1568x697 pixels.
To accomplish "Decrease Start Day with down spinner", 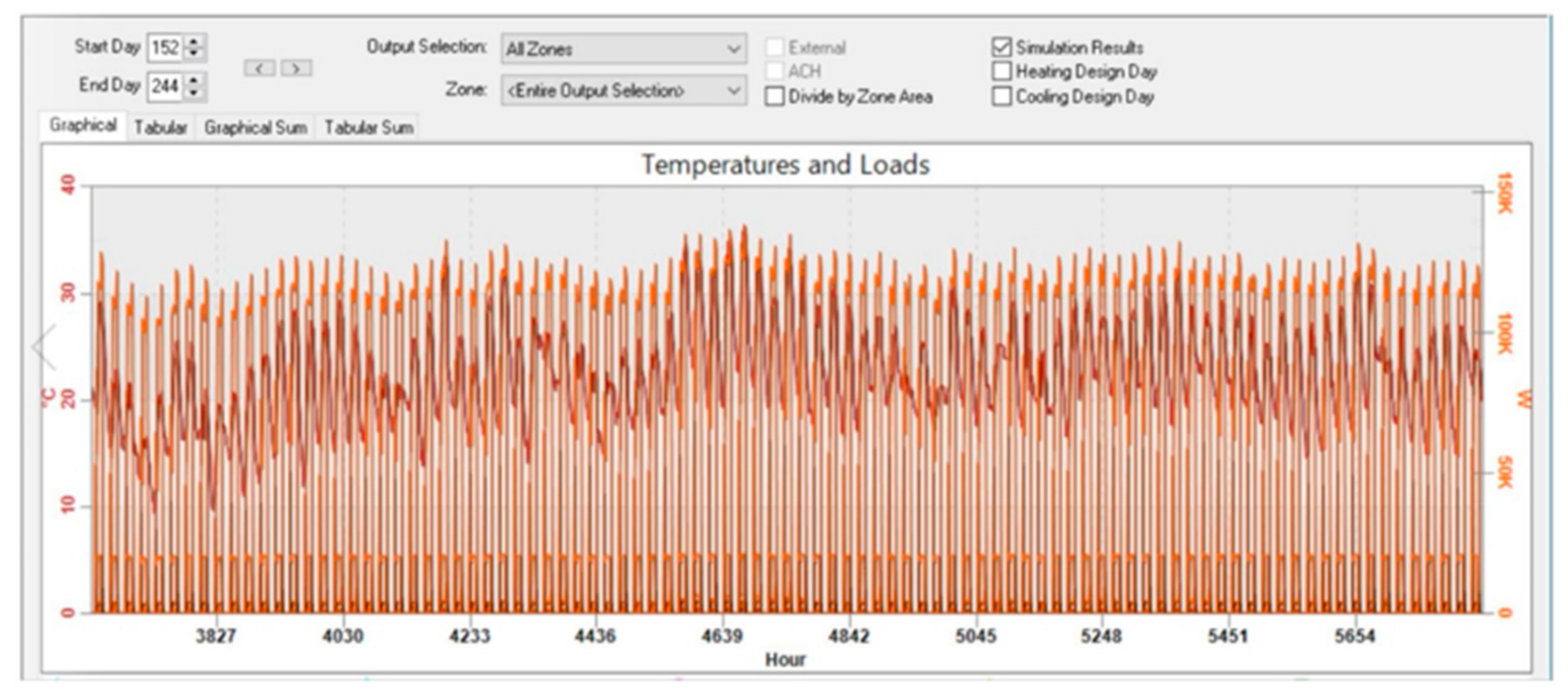I will coord(194,54).
